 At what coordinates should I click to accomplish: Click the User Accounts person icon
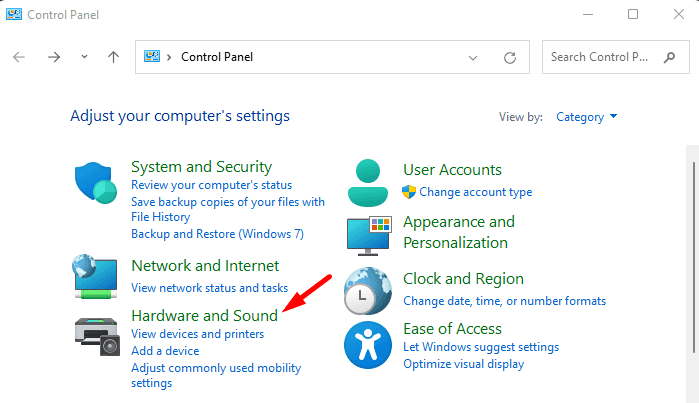[369, 181]
